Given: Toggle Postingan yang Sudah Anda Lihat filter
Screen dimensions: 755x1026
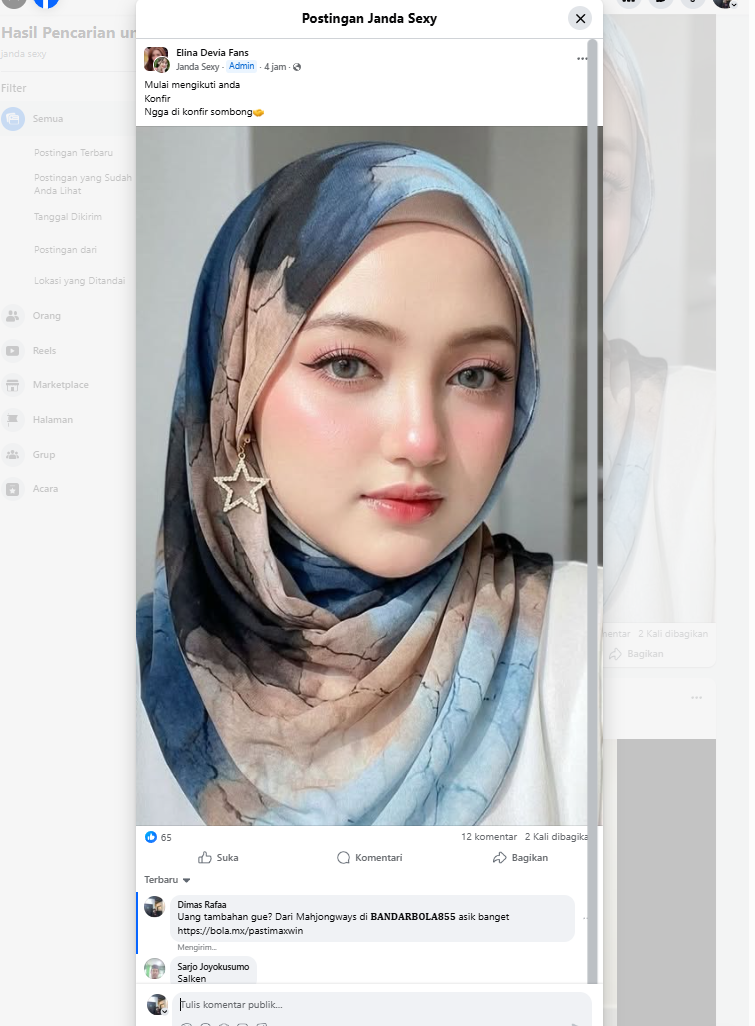Looking at the screenshot, I should [82, 185].
